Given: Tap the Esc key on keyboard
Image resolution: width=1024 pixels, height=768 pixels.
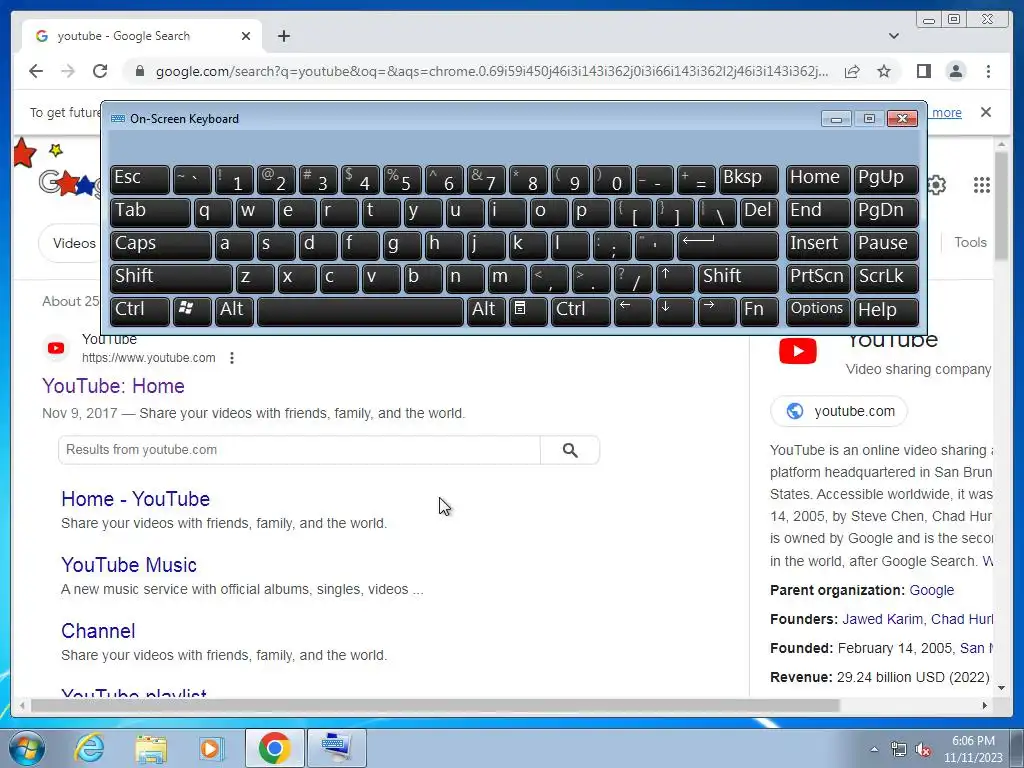Looking at the screenshot, I should pos(140,180).
